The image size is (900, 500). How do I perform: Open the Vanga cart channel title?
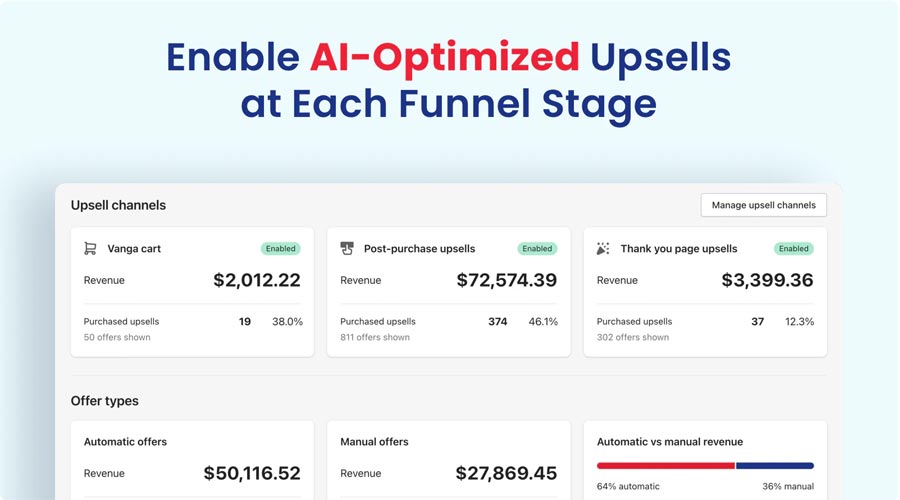coord(134,249)
